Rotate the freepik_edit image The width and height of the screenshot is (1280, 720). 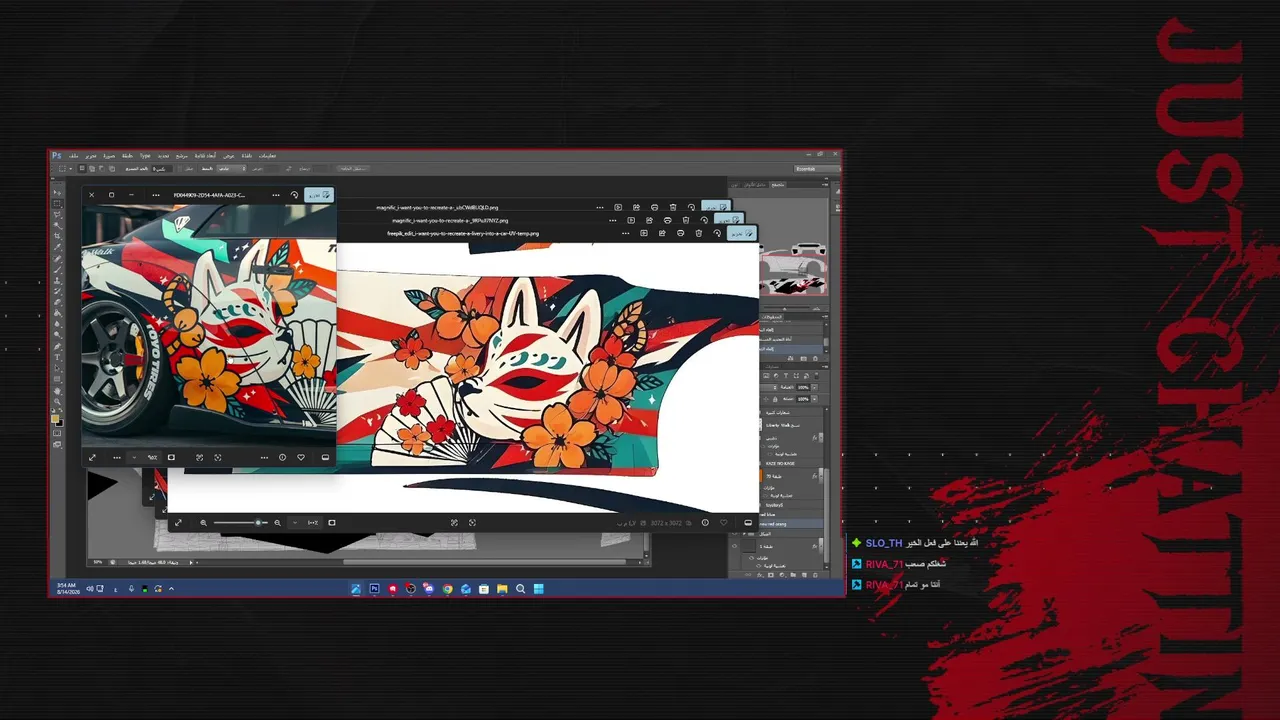point(716,233)
